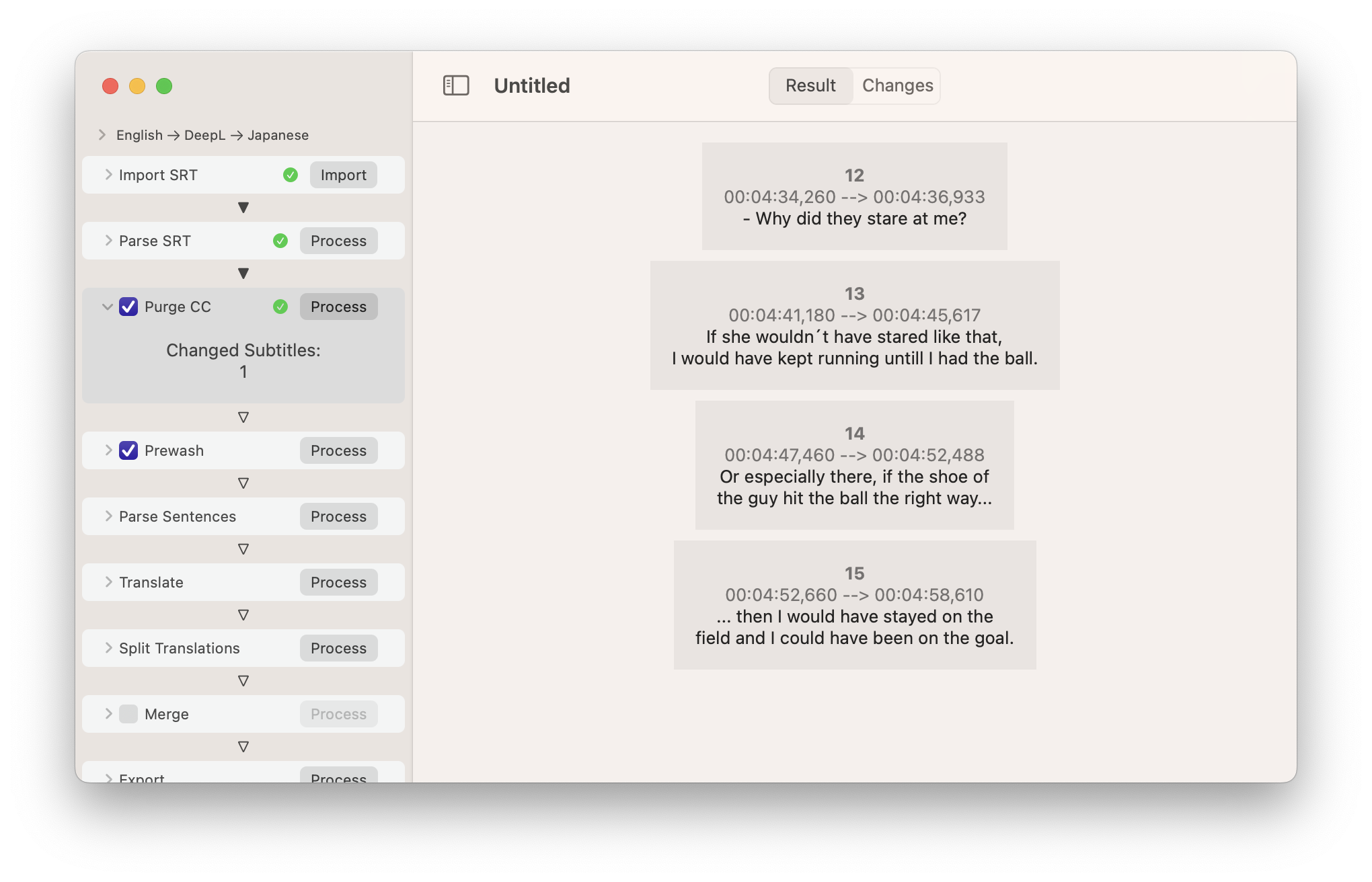
Task: Click hollow arrow below Translate step
Action: [x=243, y=615]
